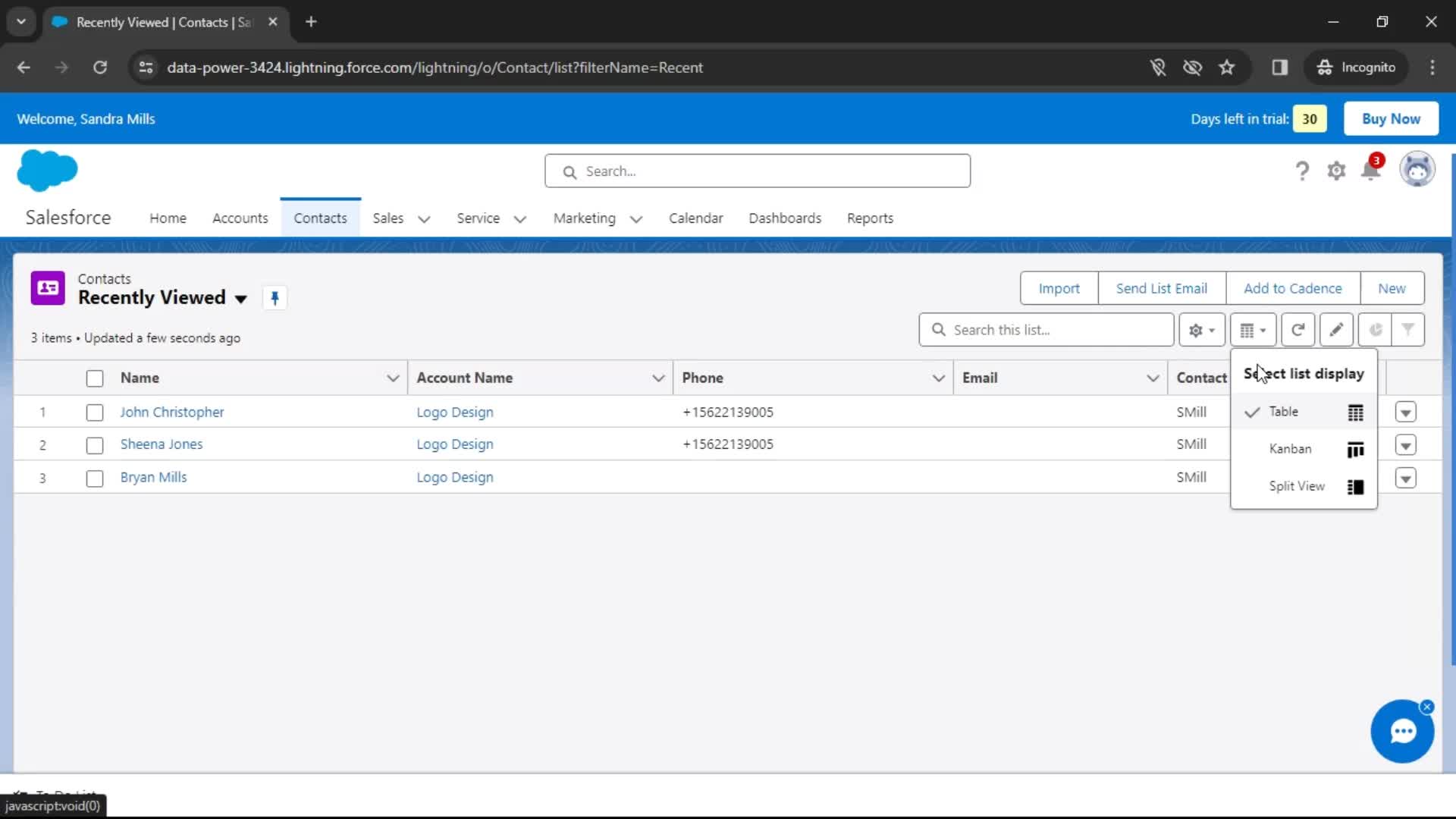1456x819 pixels.
Task: Tick the select-all rows checkbox
Action: 95,378
